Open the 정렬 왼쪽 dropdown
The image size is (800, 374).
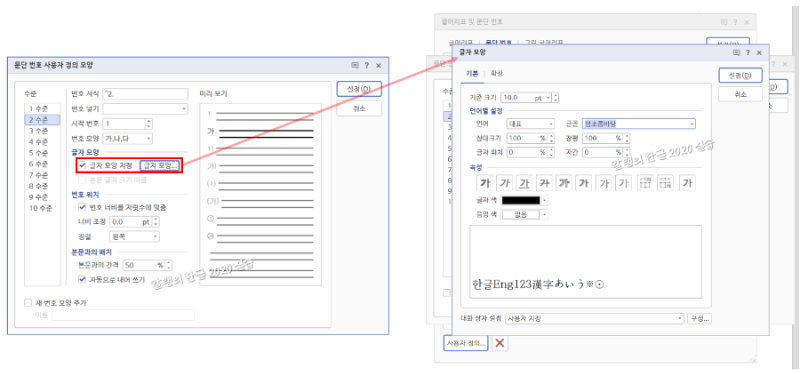click(x=134, y=237)
